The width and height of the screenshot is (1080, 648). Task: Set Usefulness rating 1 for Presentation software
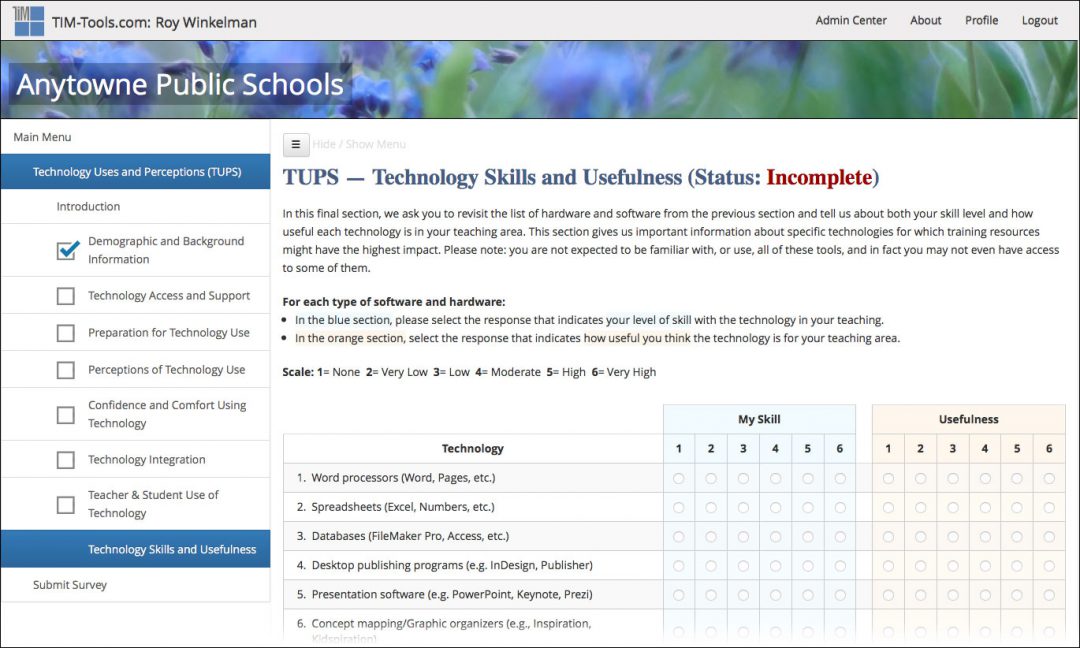click(888, 594)
